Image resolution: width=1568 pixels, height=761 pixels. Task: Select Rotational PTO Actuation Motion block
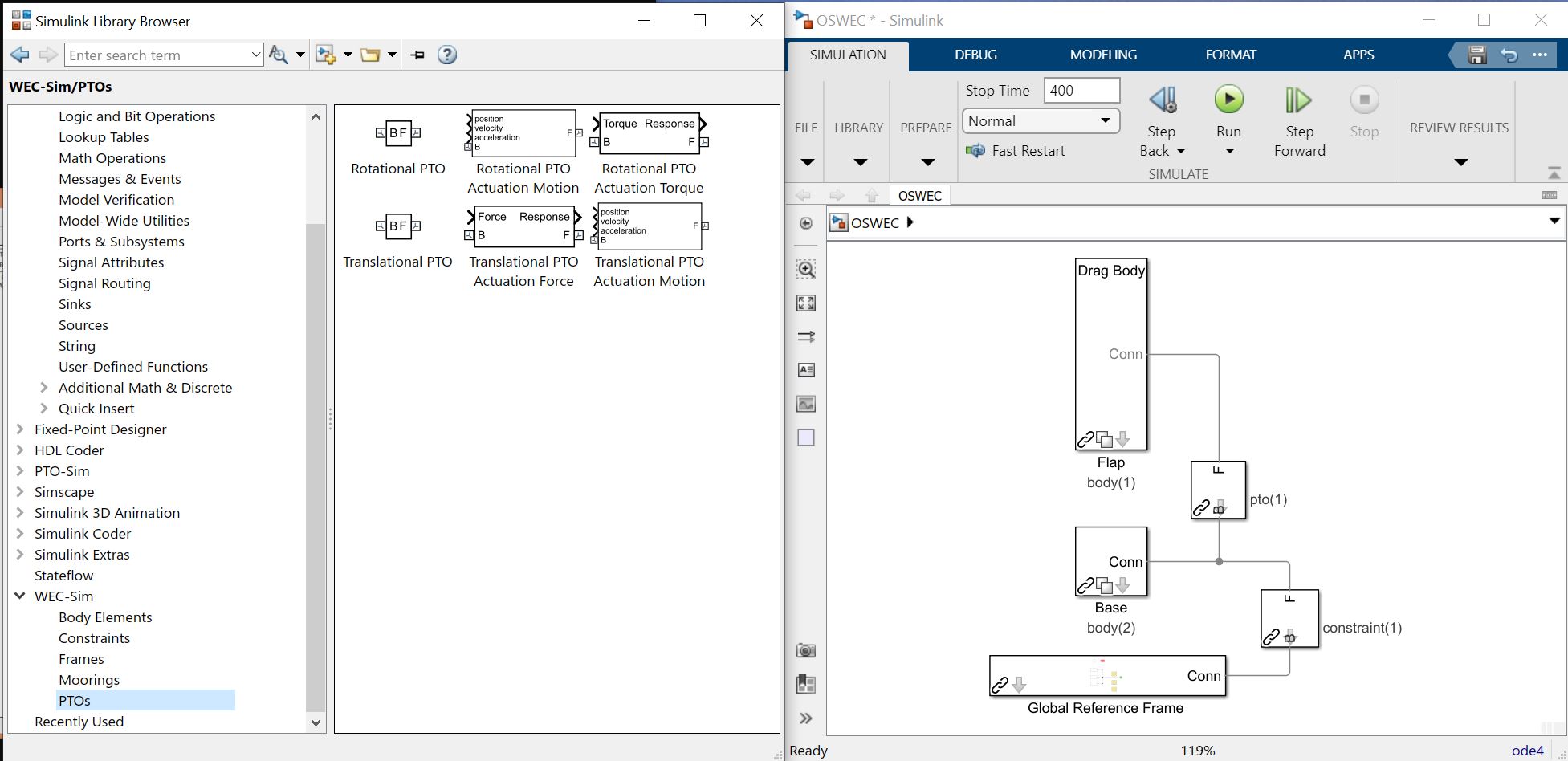523,133
